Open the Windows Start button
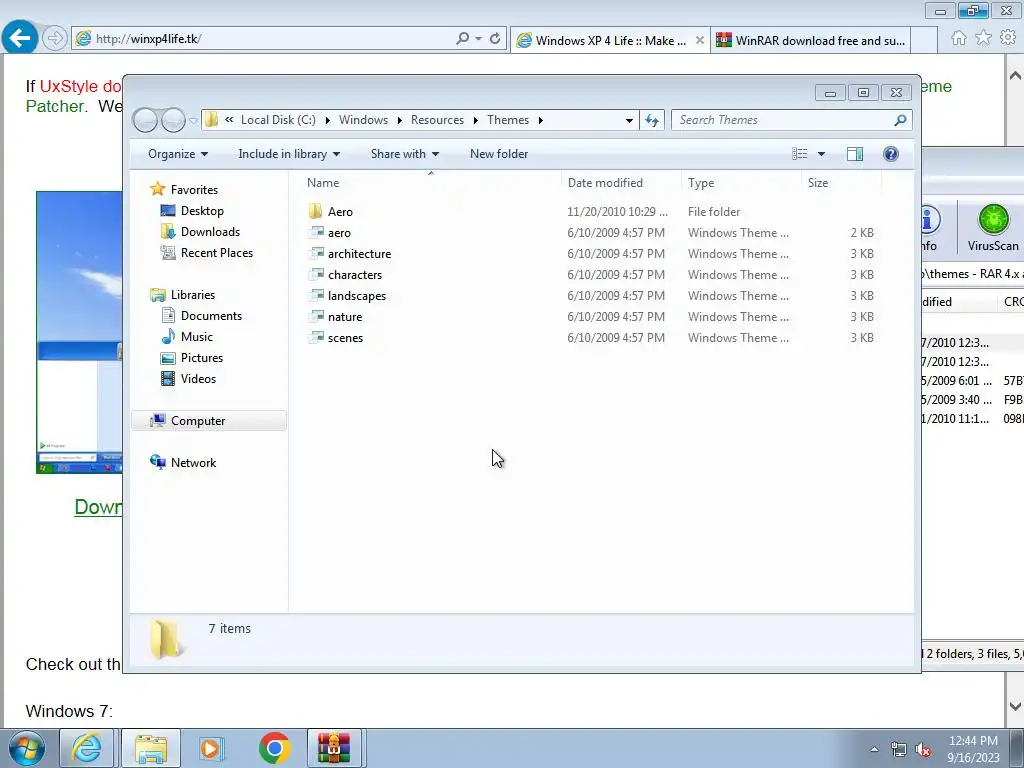The image size is (1024, 768). pos(27,748)
